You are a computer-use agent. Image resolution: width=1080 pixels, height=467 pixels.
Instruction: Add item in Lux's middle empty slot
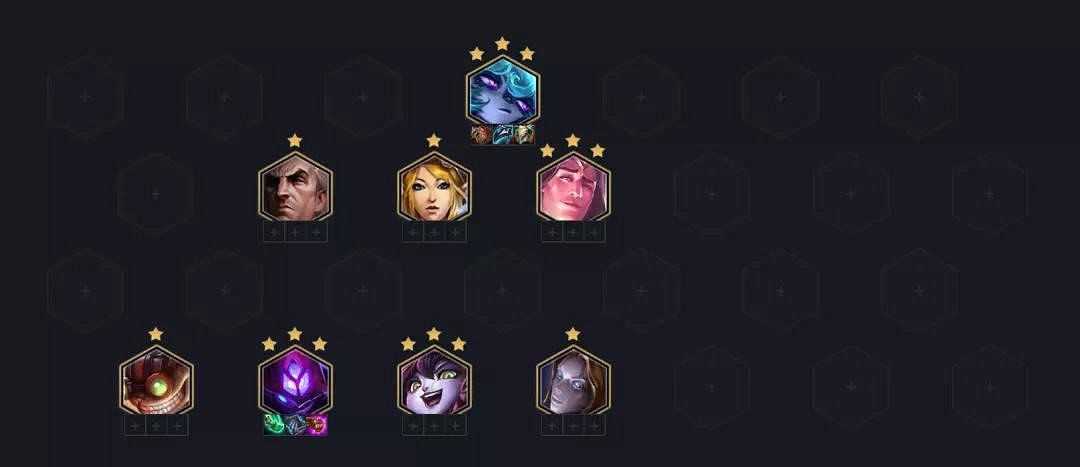(x=434, y=232)
